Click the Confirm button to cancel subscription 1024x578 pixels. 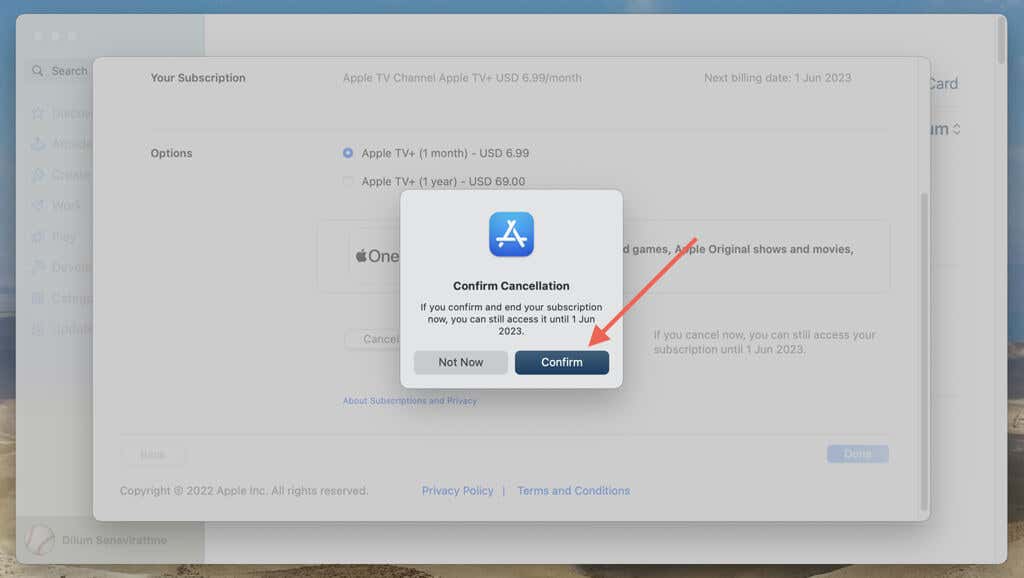(562, 362)
